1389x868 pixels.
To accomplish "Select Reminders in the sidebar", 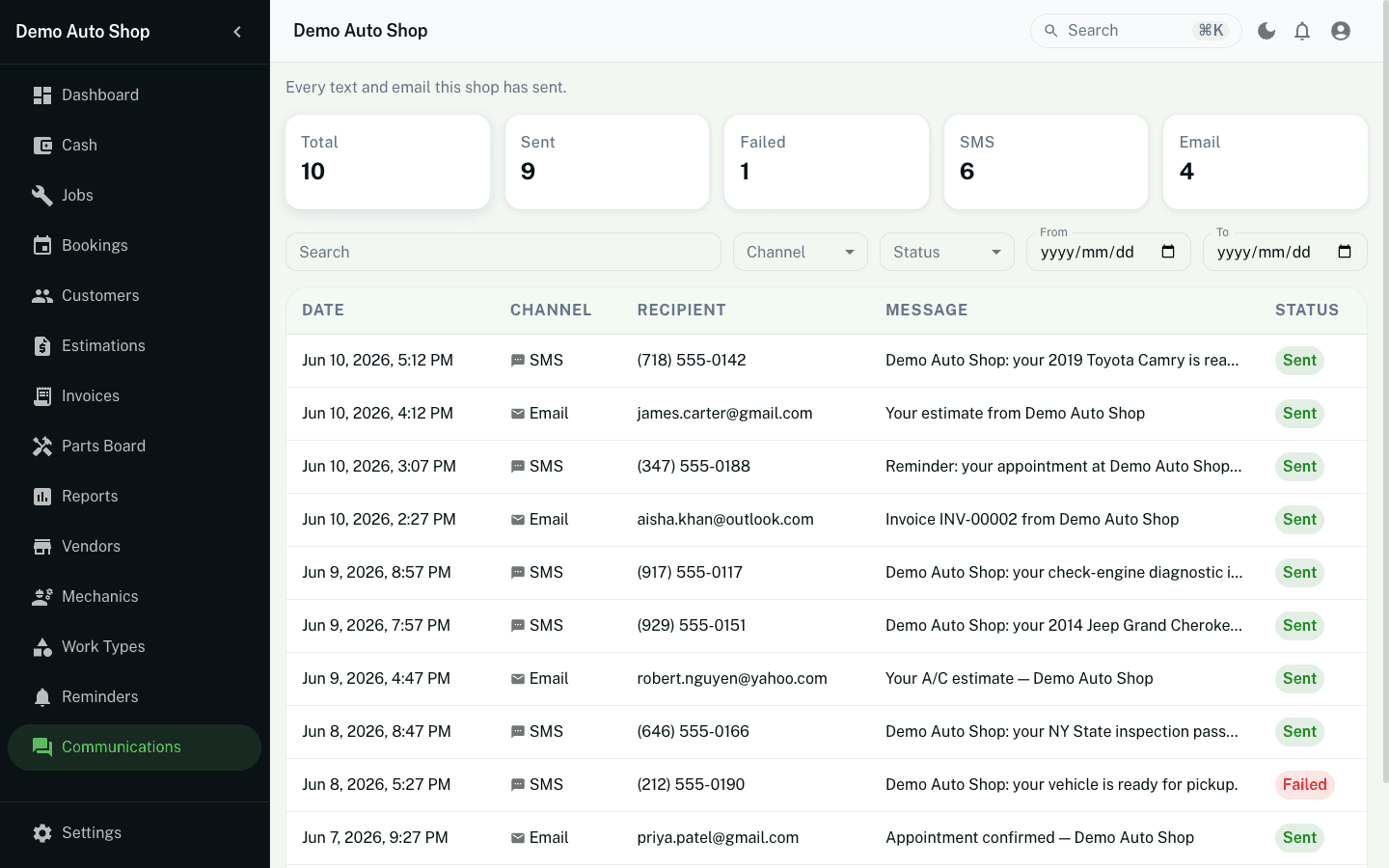I will pyautogui.click(x=134, y=696).
